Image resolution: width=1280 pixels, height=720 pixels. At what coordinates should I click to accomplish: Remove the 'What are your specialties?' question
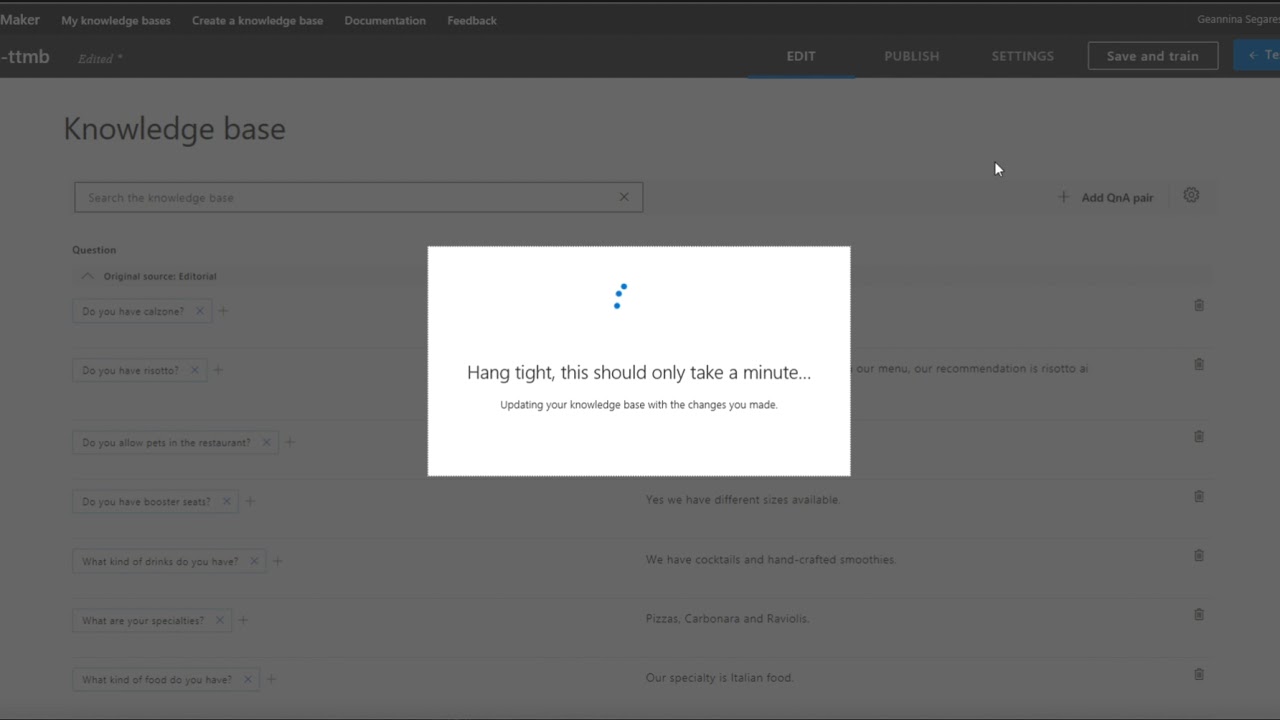pos(219,620)
